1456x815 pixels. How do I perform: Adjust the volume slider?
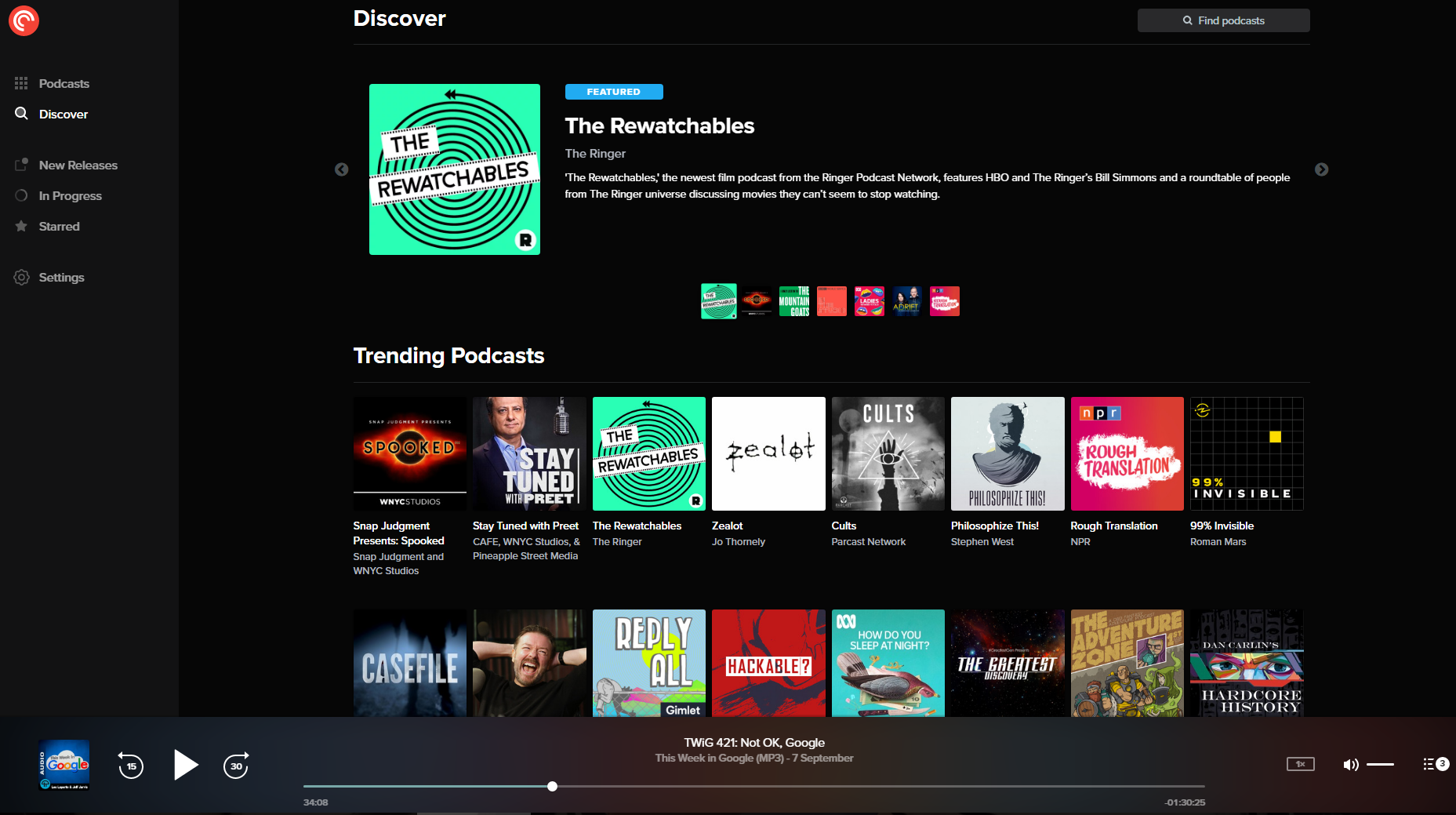pyautogui.click(x=1380, y=765)
